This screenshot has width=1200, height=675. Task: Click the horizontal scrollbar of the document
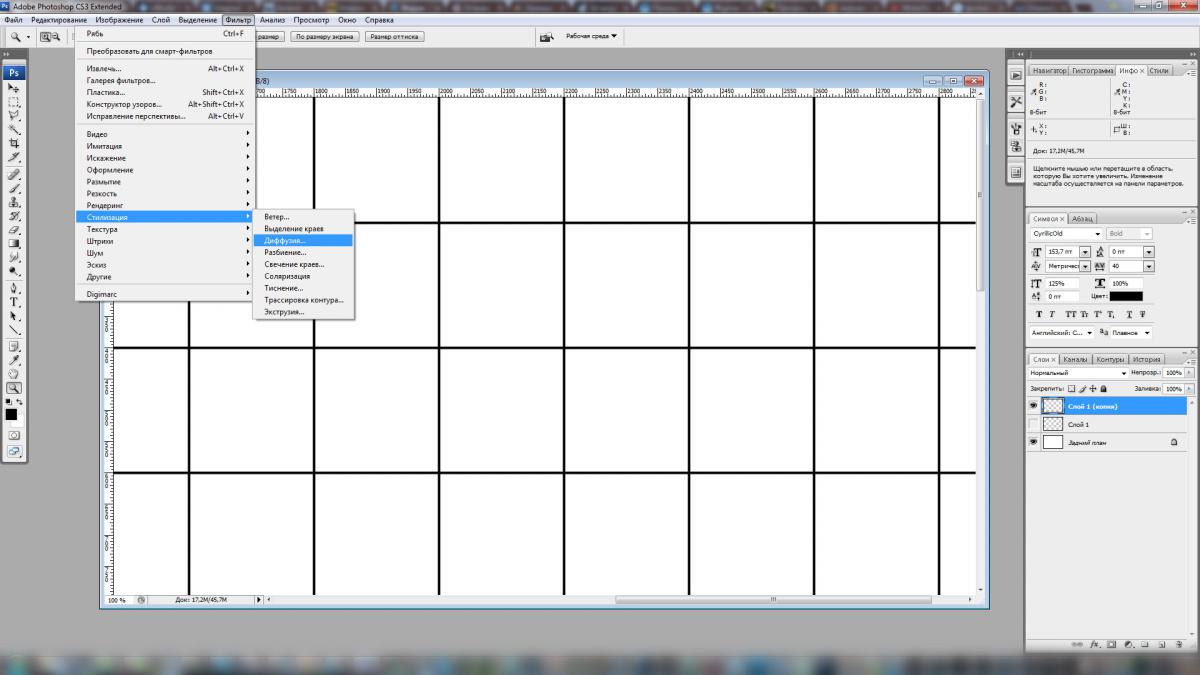pos(772,600)
